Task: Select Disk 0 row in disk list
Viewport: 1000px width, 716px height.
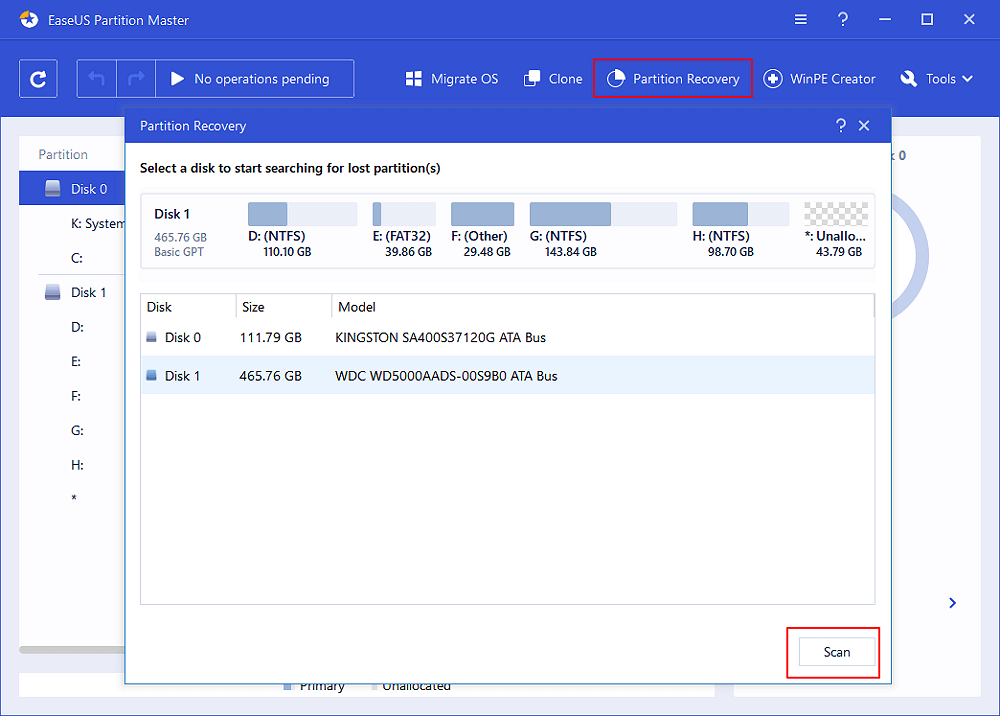Action: click(x=507, y=337)
